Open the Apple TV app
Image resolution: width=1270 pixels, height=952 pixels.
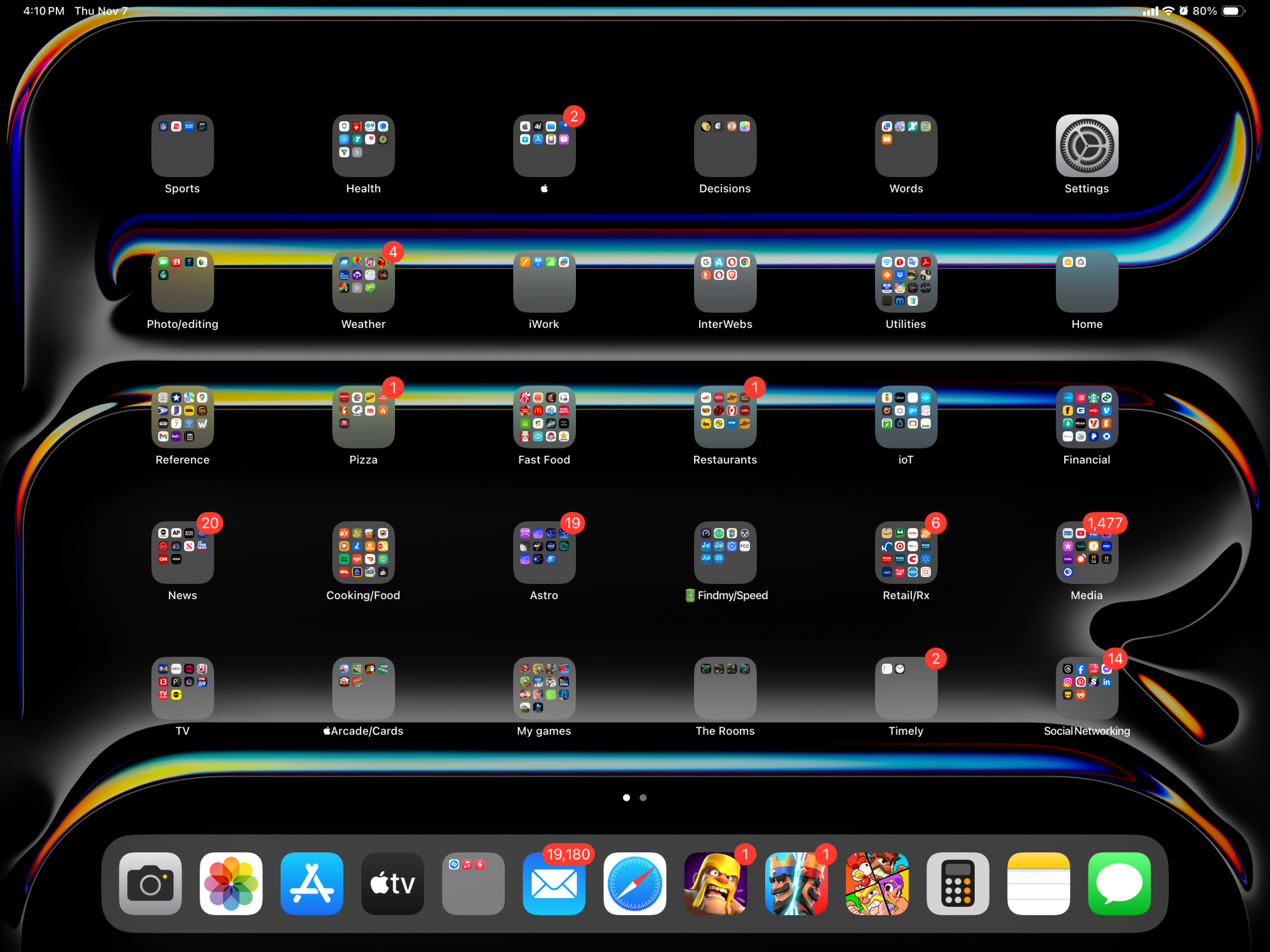pos(392,883)
